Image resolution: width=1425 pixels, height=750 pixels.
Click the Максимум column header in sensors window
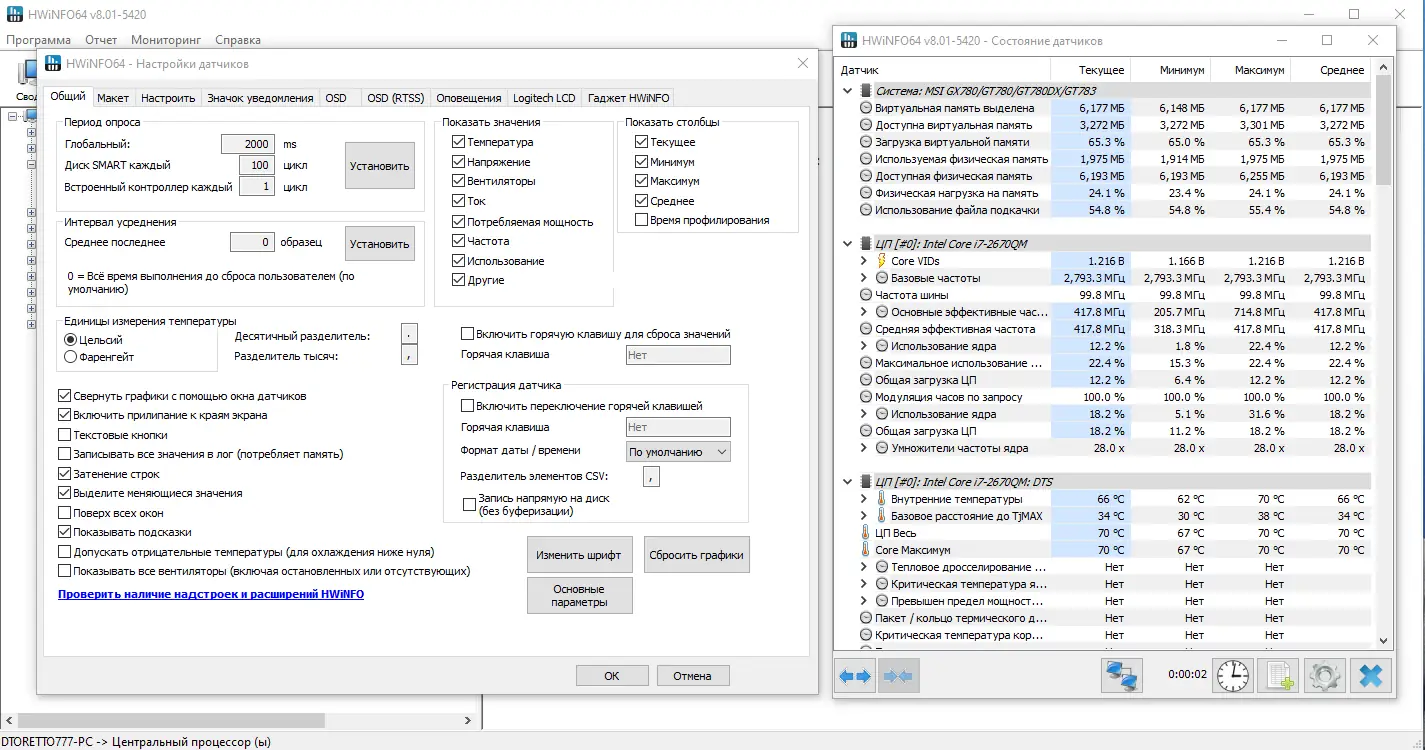coord(1250,70)
